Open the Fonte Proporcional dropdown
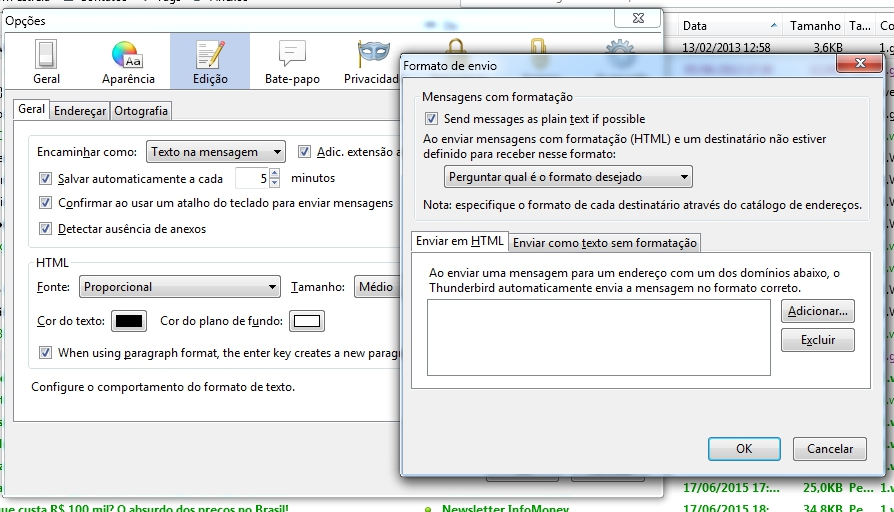The width and height of the screenshot is (894, 512). [x=180, y=287]
